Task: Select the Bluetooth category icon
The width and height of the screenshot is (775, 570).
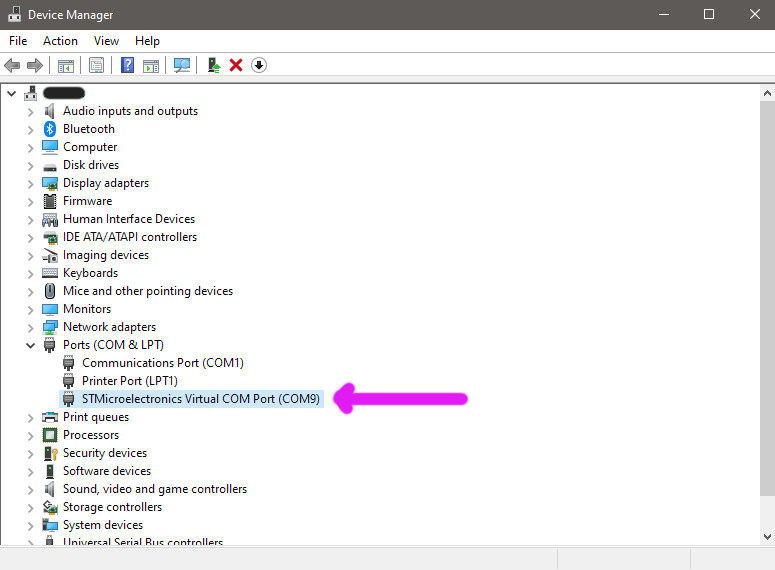Action: click(50, 129)
